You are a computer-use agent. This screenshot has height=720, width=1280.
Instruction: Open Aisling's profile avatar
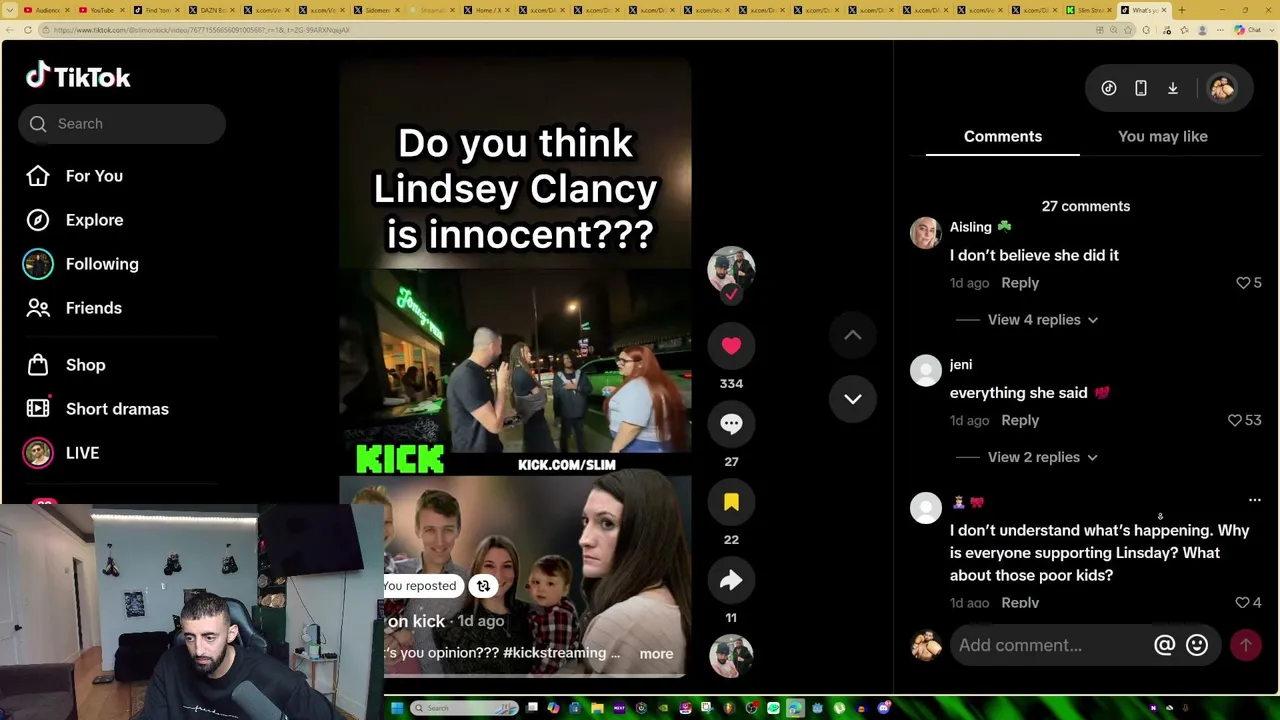click(x=926, y=233)
